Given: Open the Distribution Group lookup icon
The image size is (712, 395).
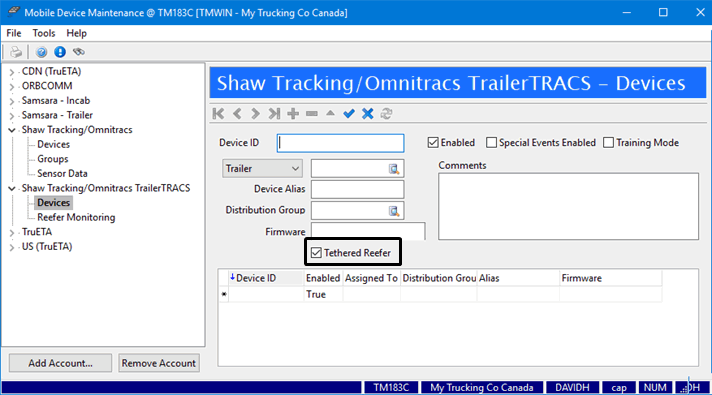Looking at the screenshot, I should (394, 211).
